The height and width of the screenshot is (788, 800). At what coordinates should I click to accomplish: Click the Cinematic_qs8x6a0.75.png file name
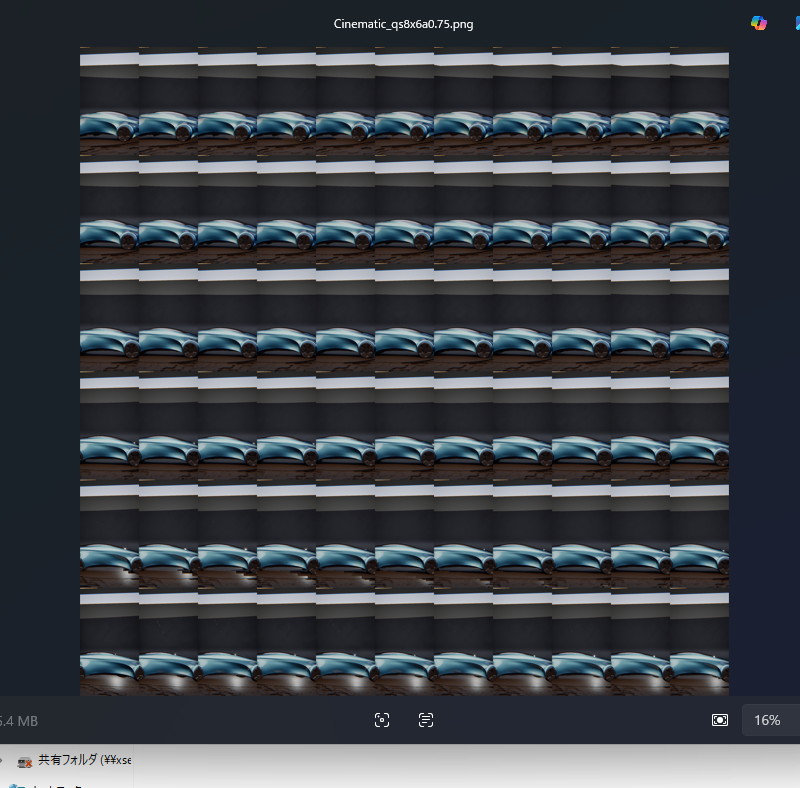(403, 24)
